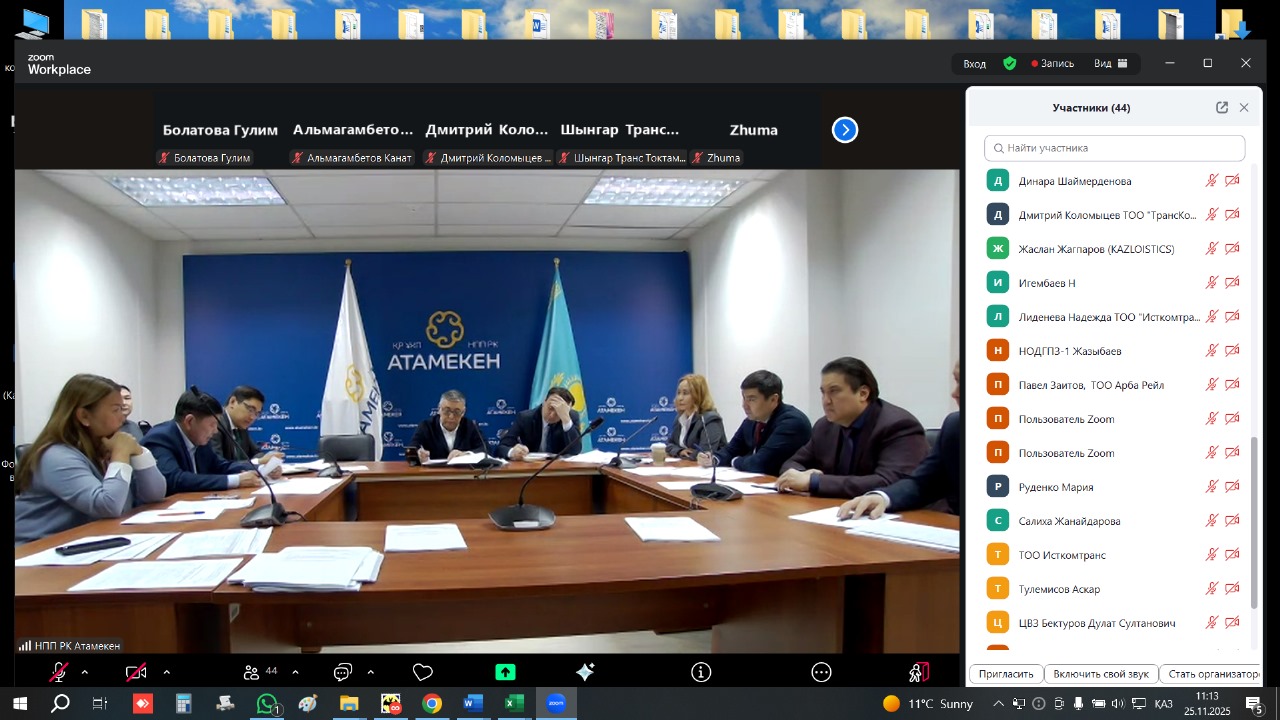Open the AI Companion sparkle icon
The height and width of the screenshot is (720, 1280).
(585, 673)
